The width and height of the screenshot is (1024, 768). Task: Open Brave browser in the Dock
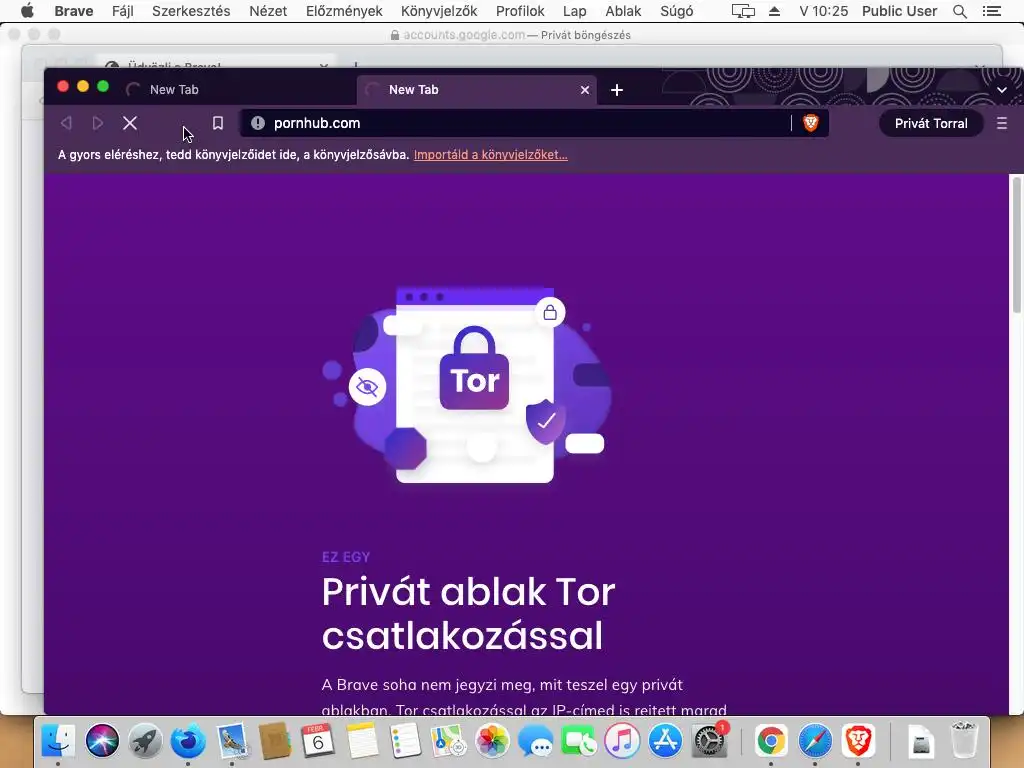pos(857,741)
